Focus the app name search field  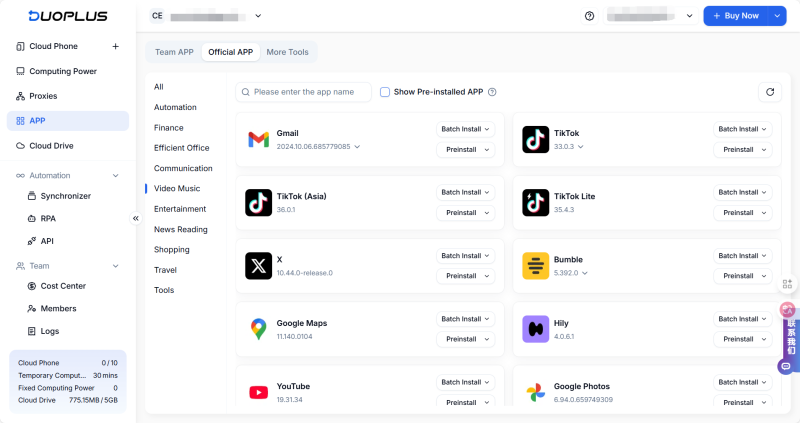(x=304, y=92)
